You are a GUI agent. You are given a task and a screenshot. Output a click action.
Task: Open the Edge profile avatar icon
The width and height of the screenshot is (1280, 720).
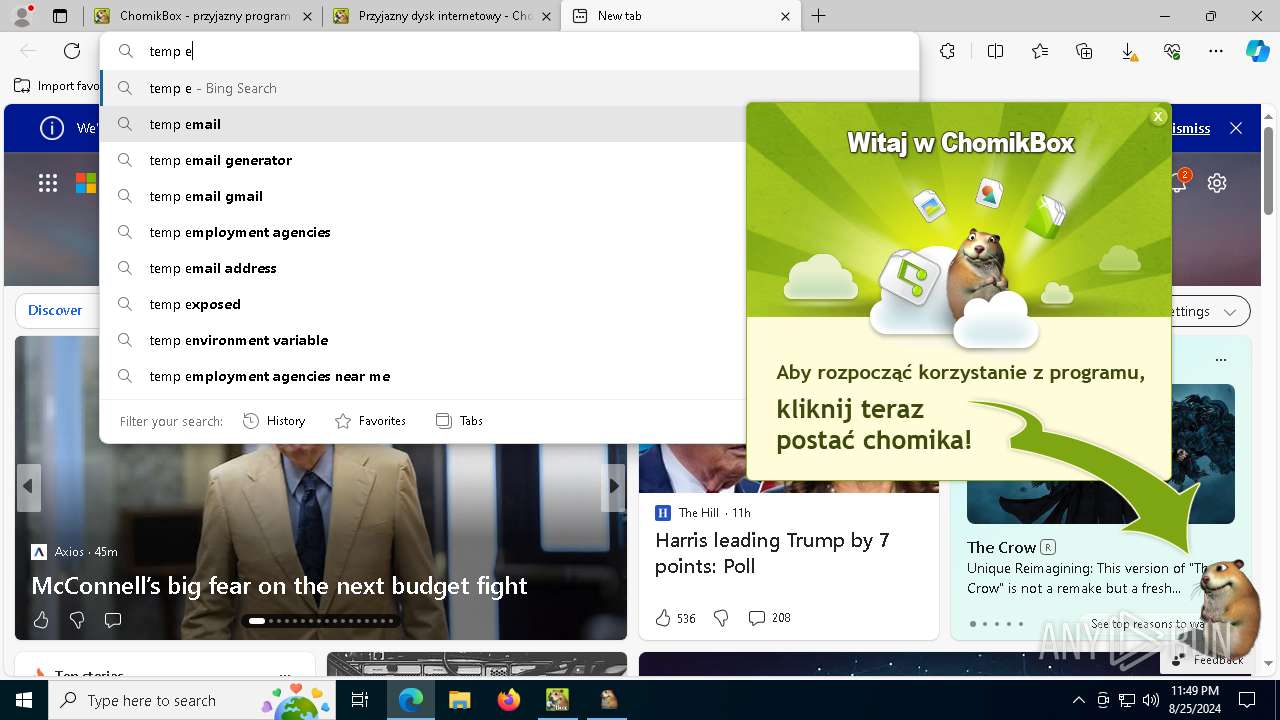pyautogui.click(x=22, y=16)
